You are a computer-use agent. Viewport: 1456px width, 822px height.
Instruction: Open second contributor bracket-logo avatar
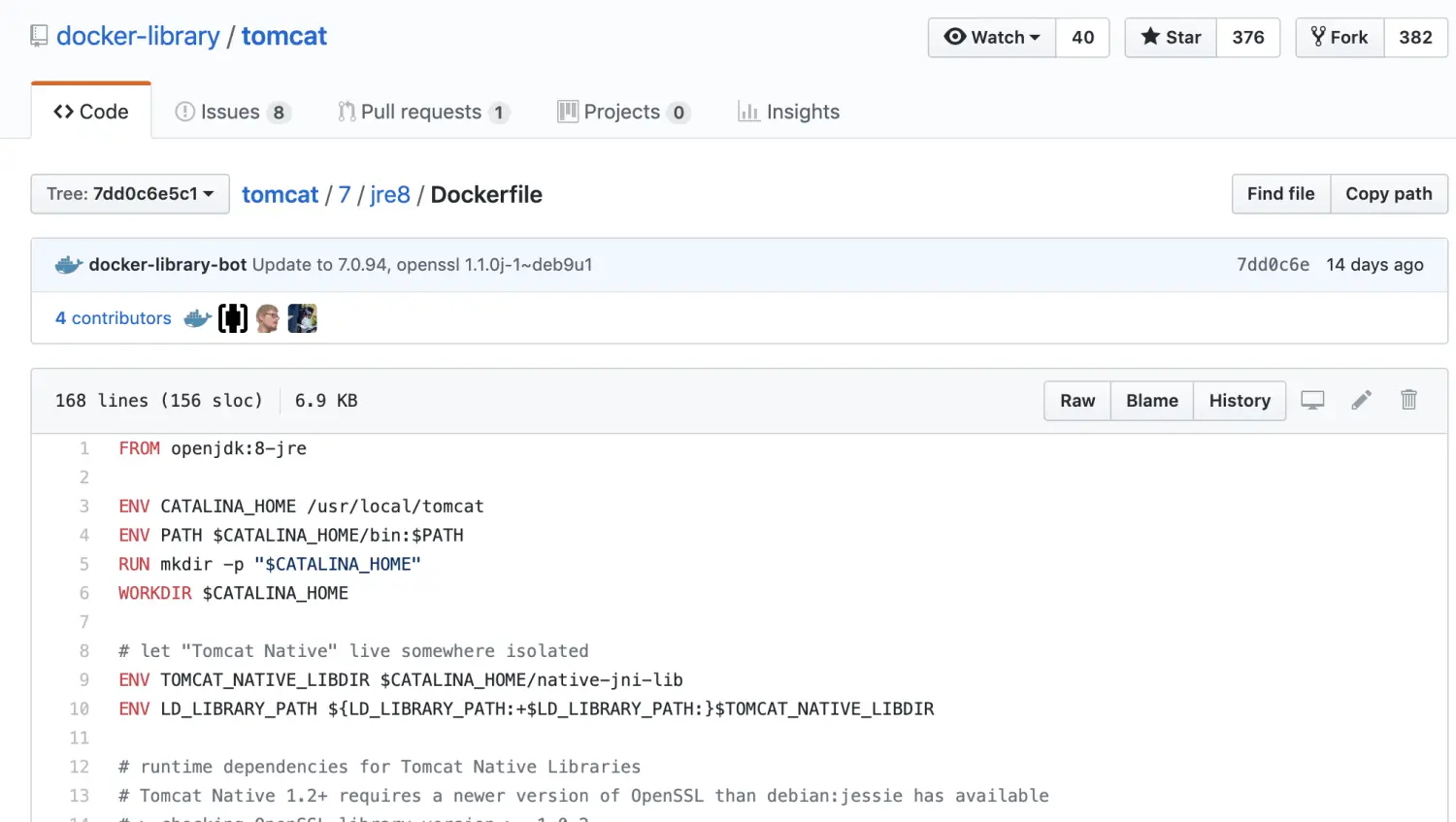233,318
